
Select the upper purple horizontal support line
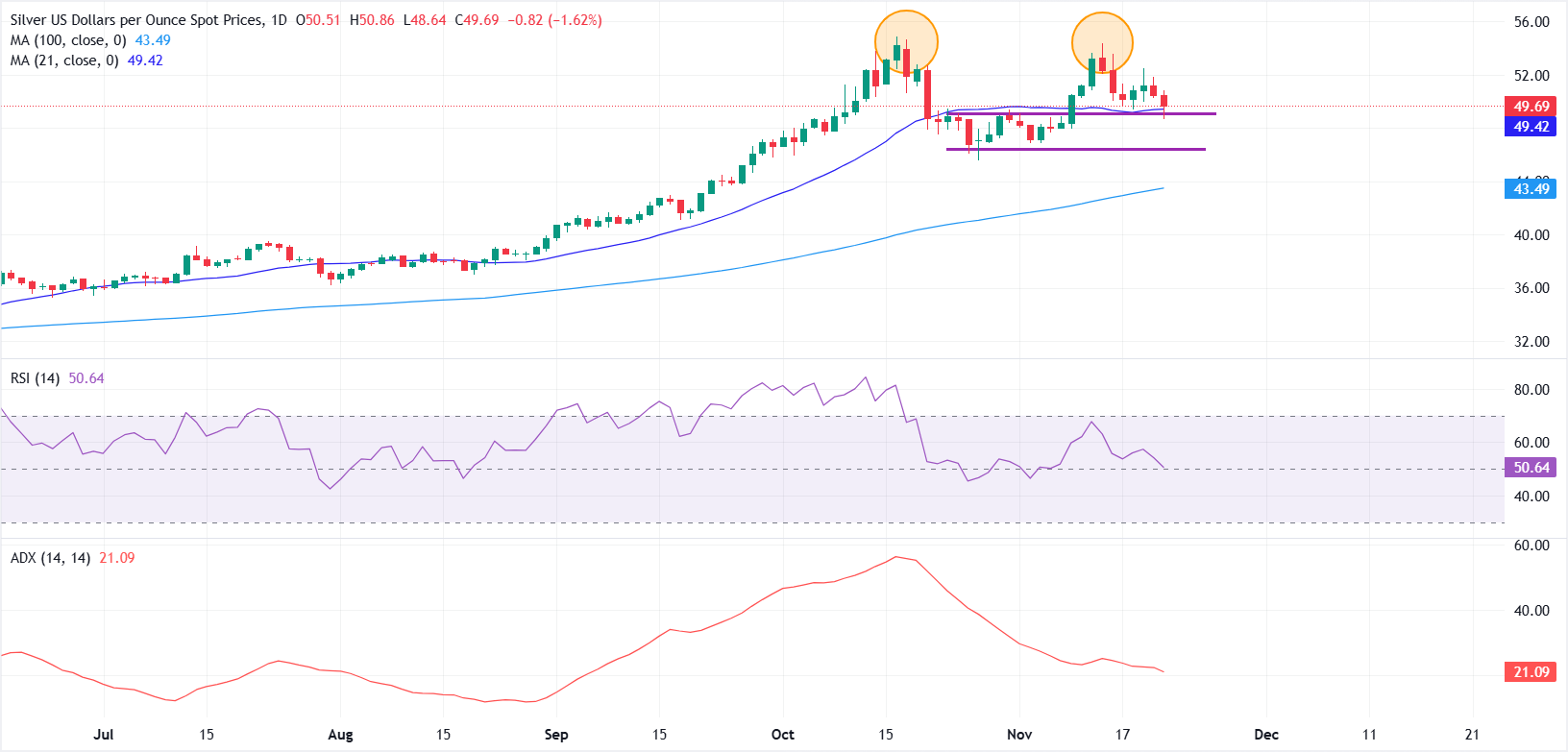[x=1081, y=113]
